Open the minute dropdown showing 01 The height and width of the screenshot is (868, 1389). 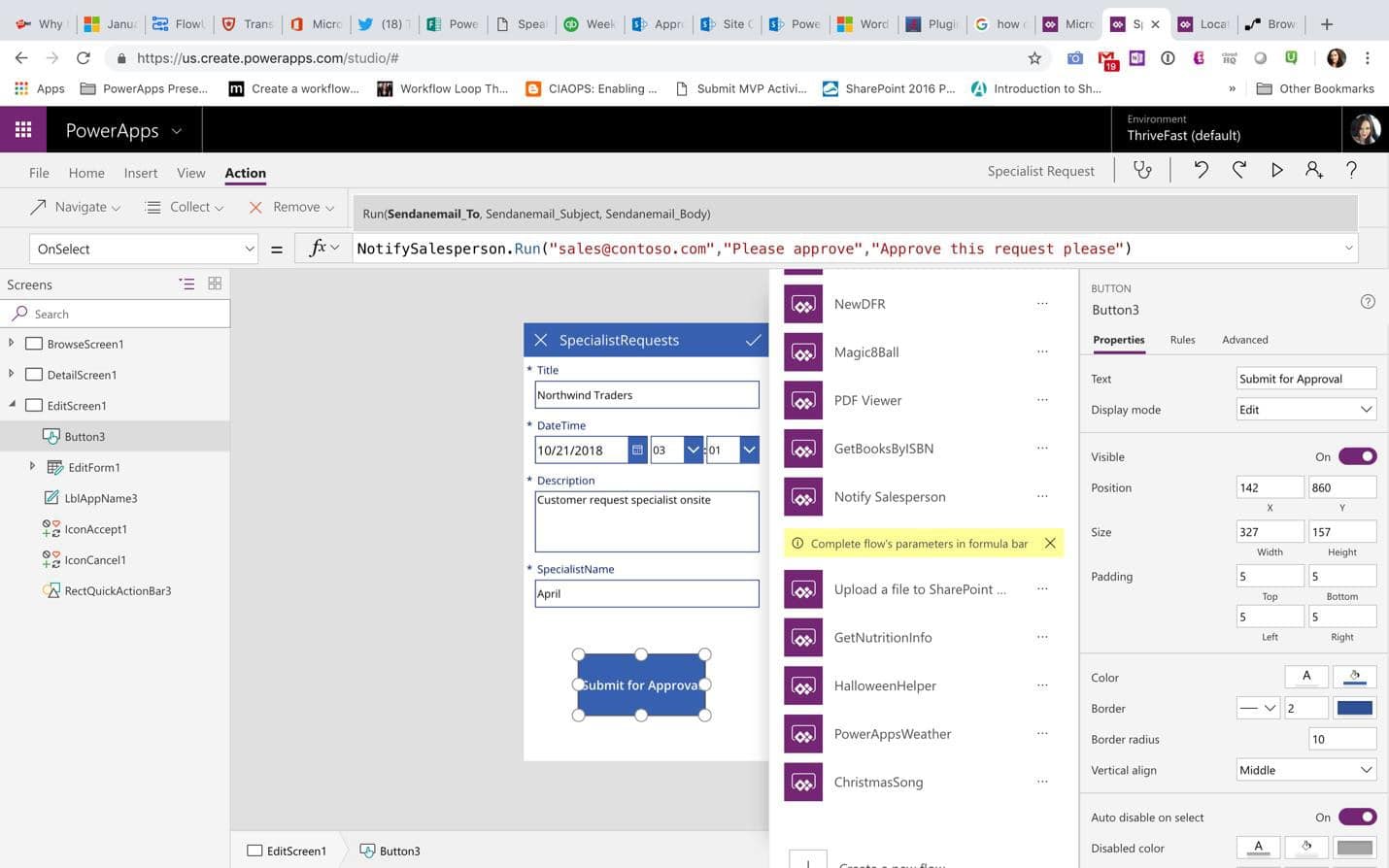749,450
